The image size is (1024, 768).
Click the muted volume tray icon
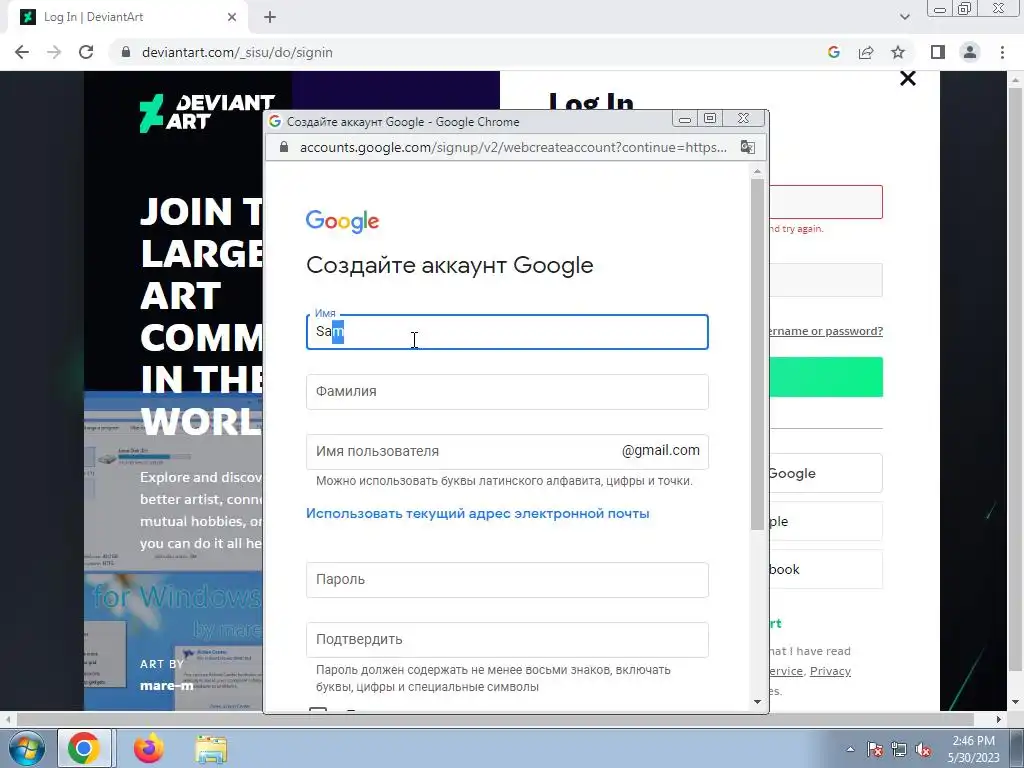[x=923, y=749]
